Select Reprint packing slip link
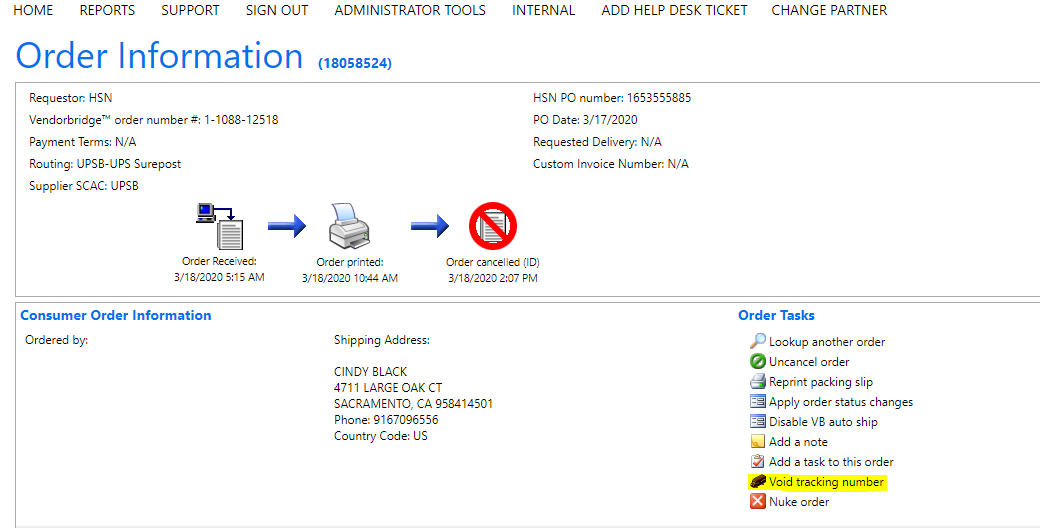 click(820, 381)
